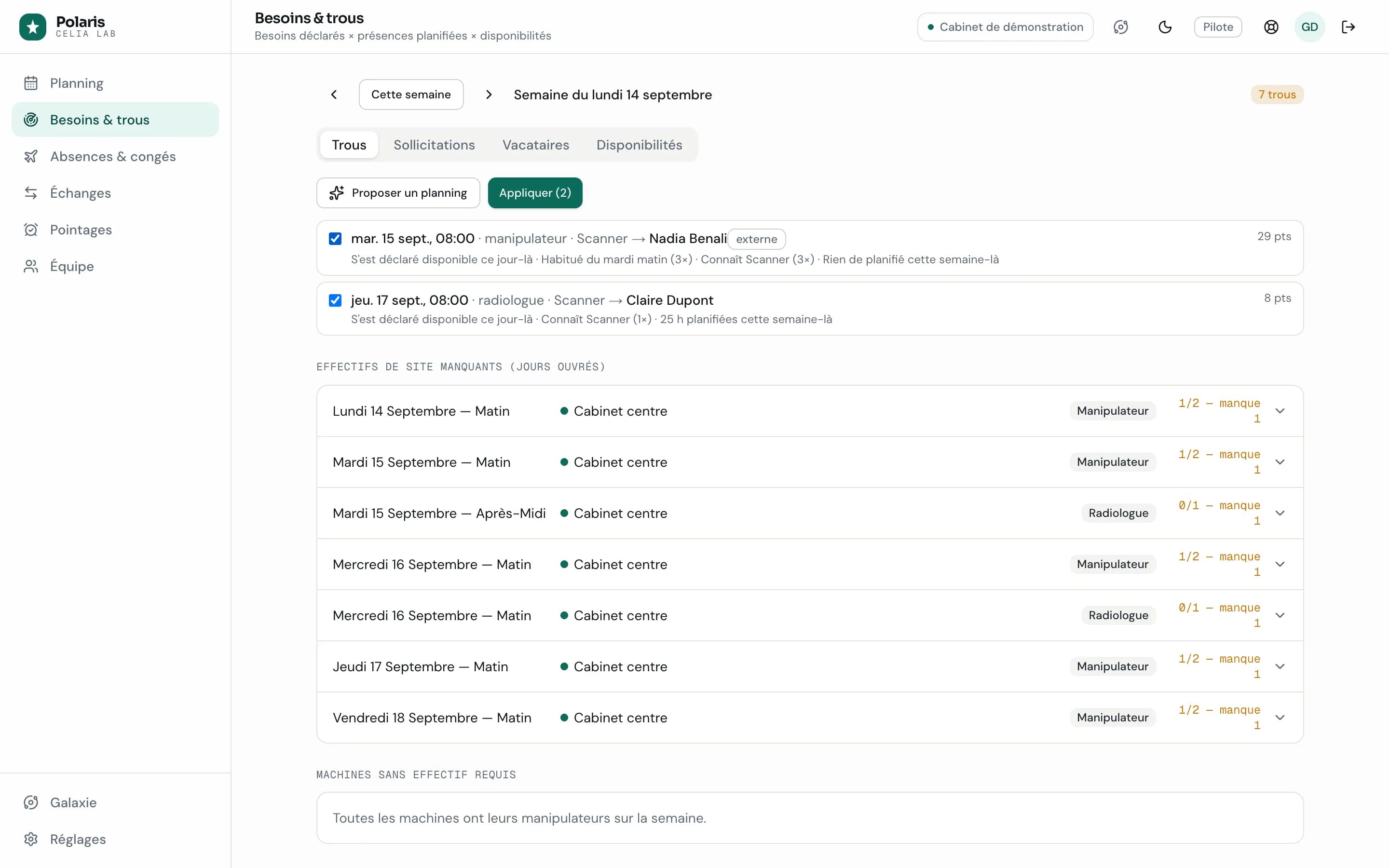Select the Trous tab

point(349,145)
